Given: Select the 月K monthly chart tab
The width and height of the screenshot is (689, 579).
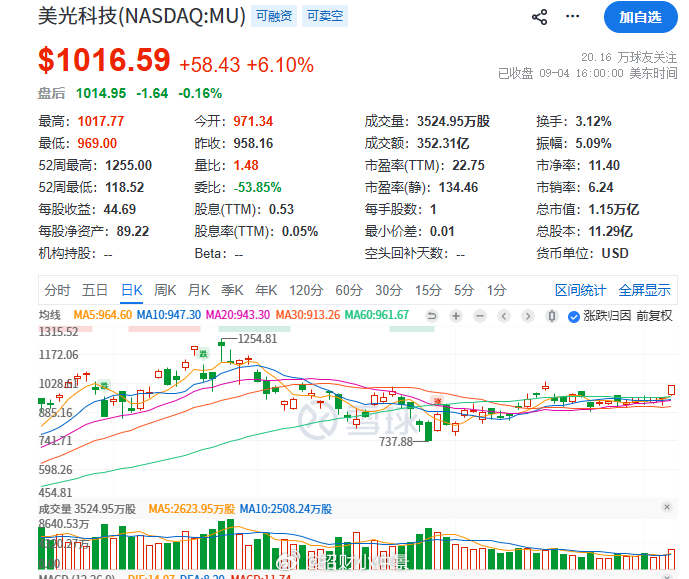Looking at the screenshot, I should (x=199, y=290).
